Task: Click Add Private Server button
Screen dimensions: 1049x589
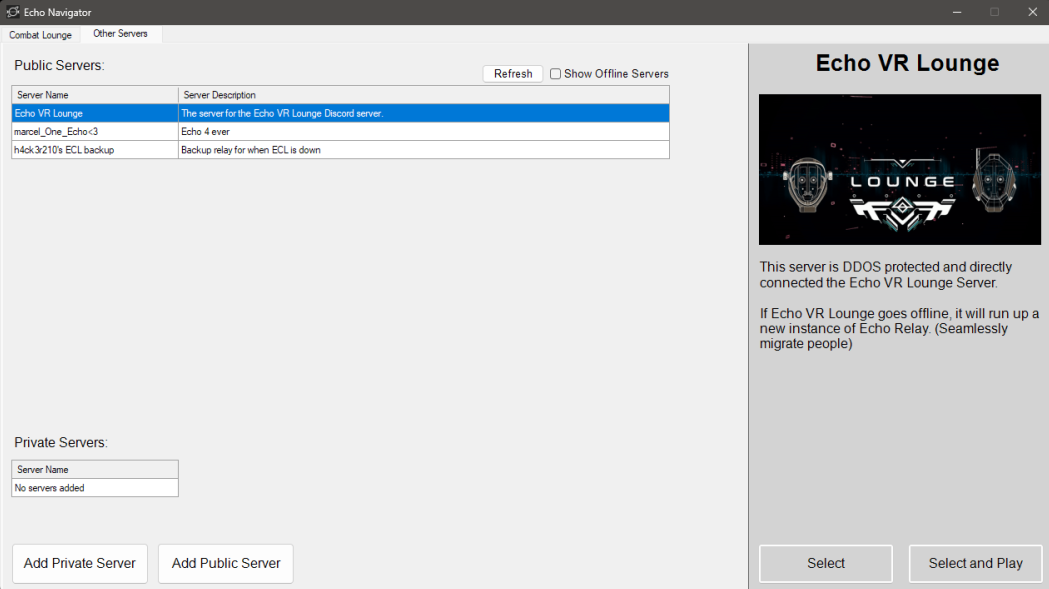Action: (80, 563)
